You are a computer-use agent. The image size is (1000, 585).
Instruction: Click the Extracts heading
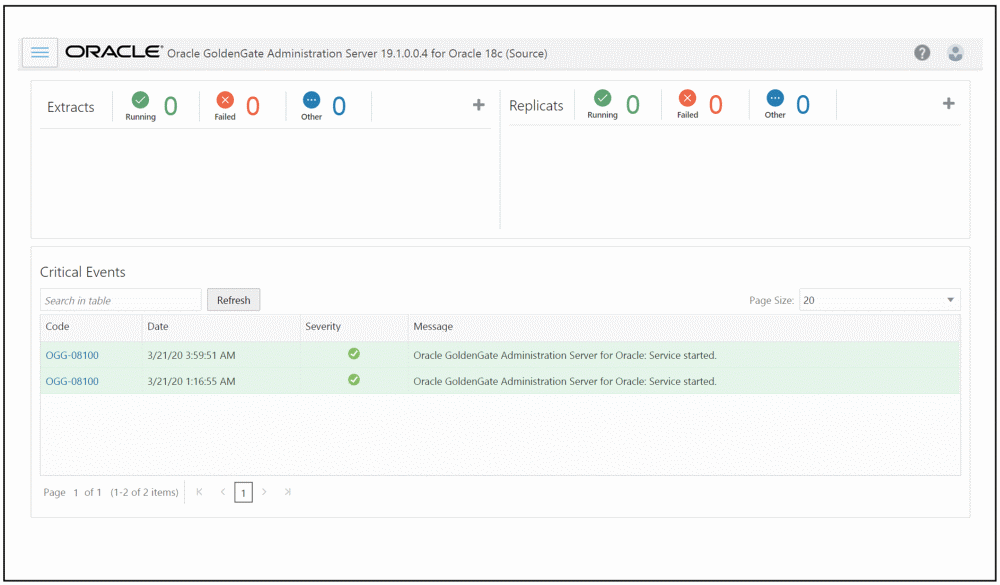(71, 107)
